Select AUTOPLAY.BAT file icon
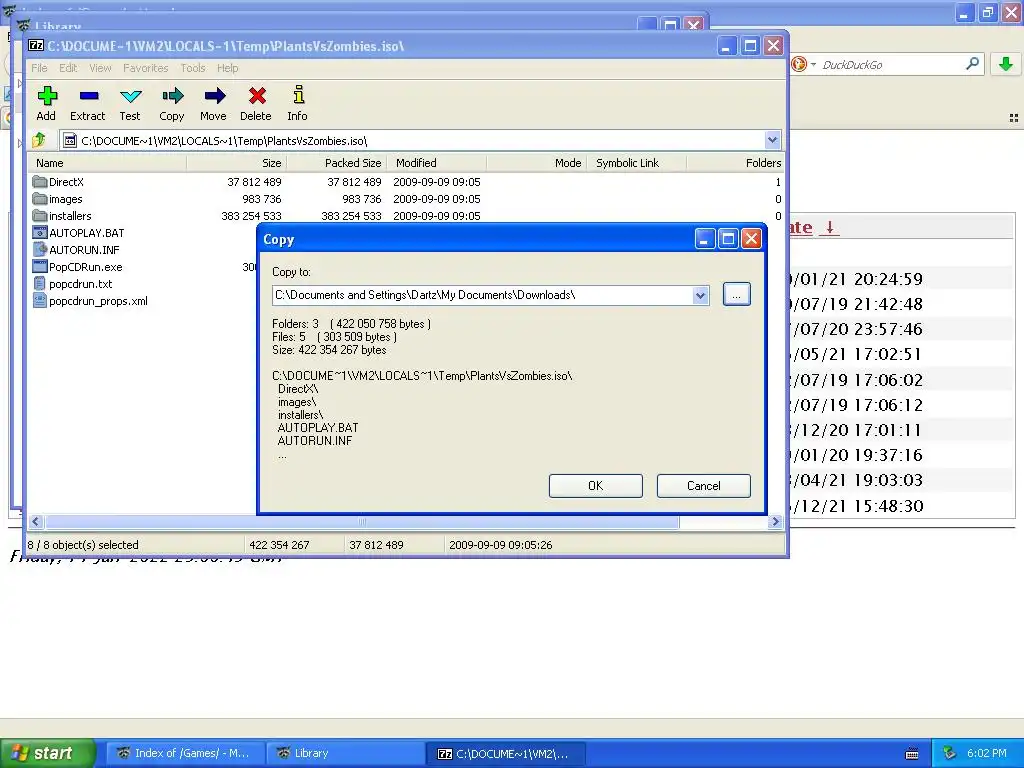 [x=39, y=232]
